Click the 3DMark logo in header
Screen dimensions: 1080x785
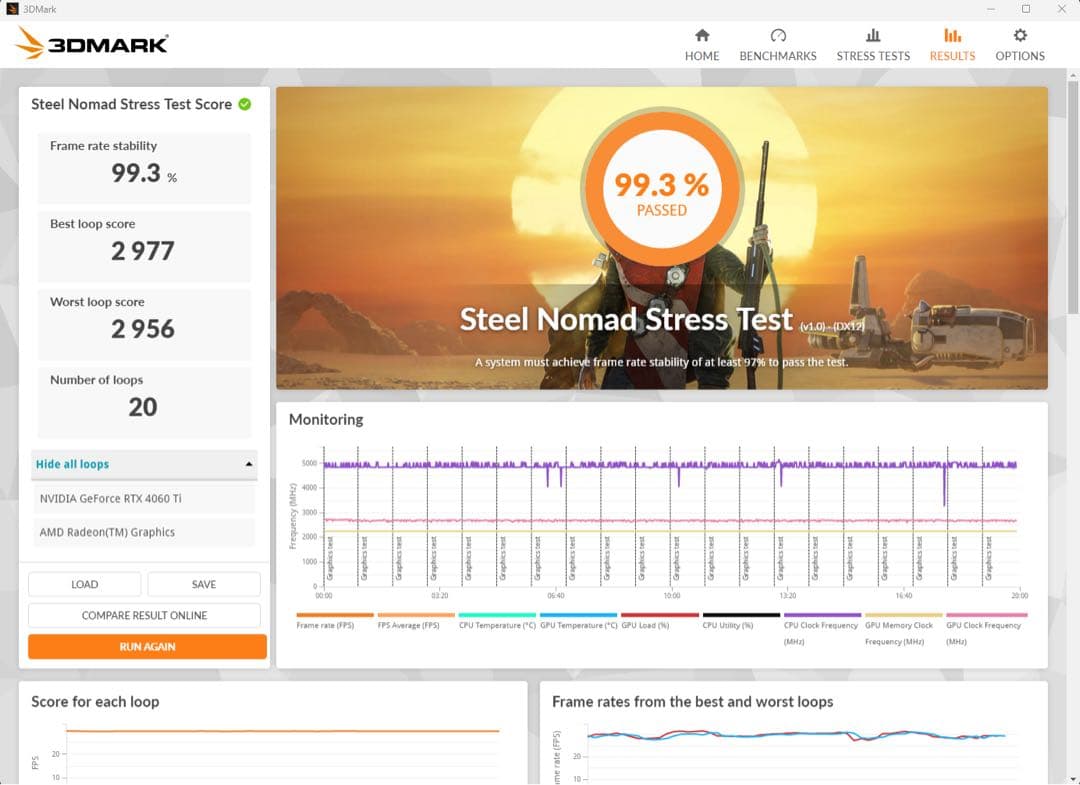(x=92, y=43)
